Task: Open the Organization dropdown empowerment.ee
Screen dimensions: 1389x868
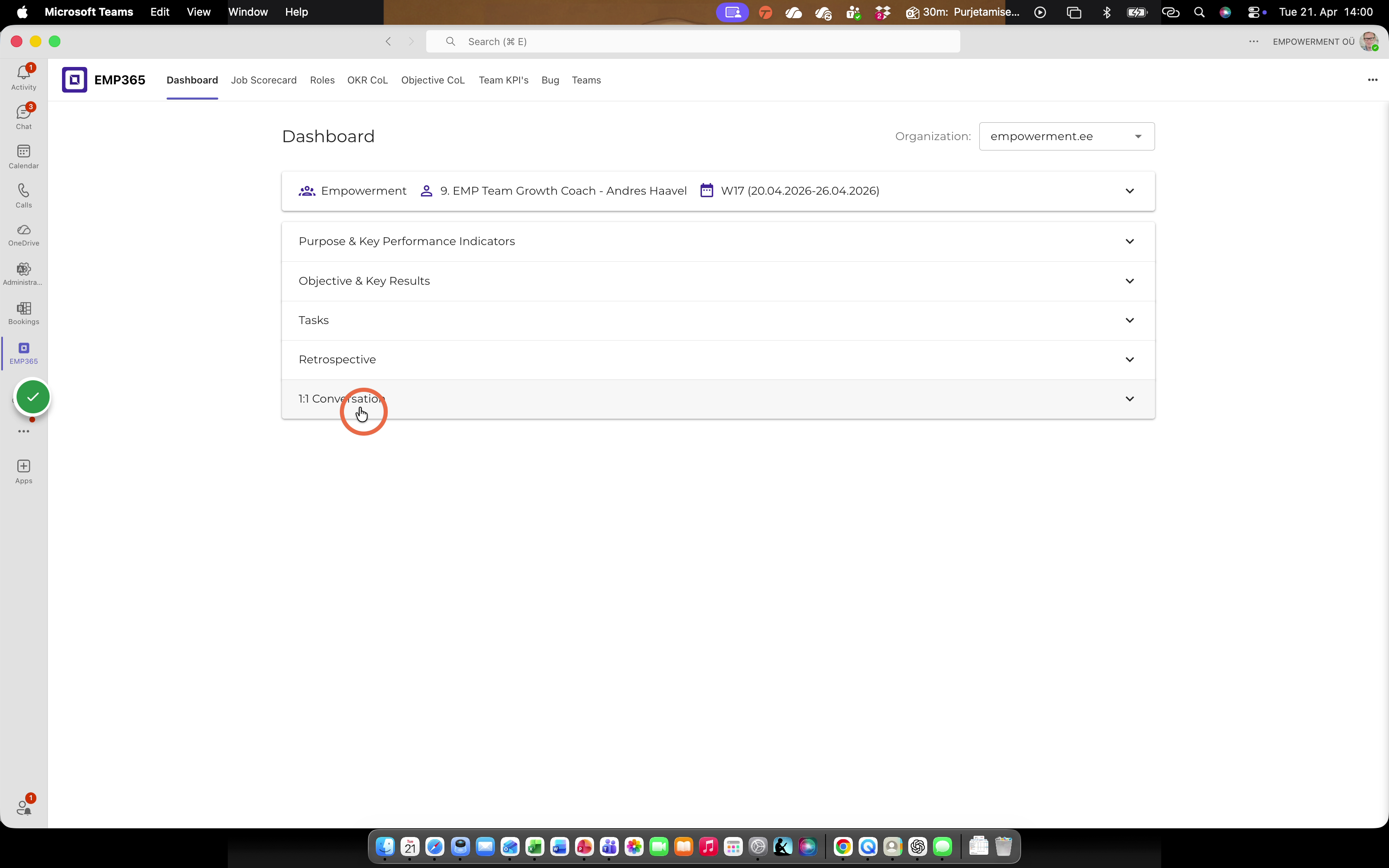Action: 1067,136
